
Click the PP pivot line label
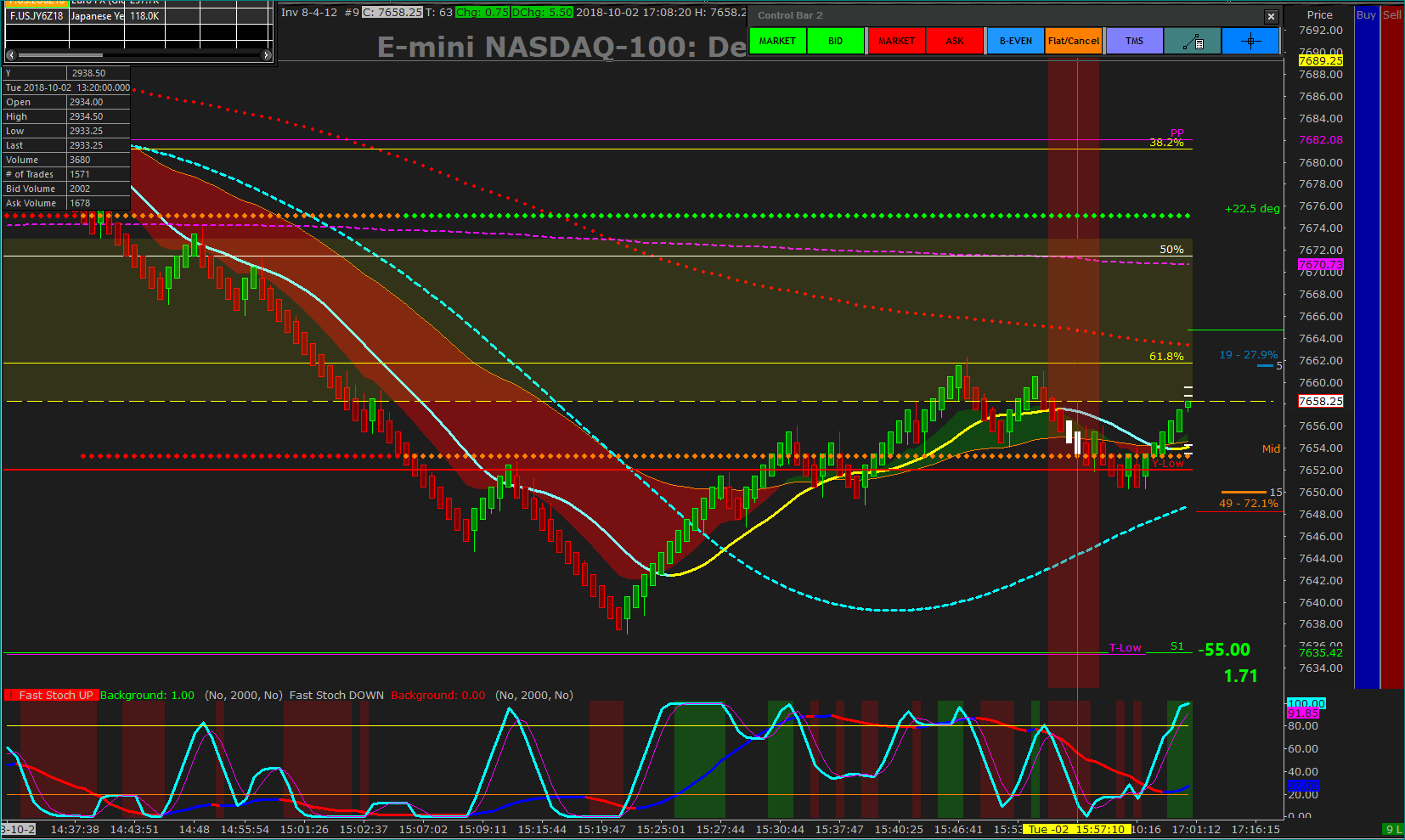tap(1176, 133)
